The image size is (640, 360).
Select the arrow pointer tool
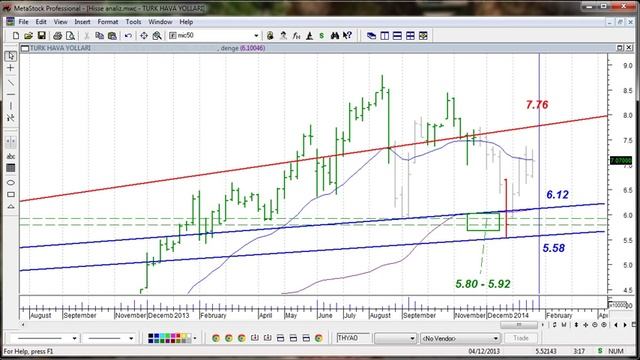click(11, 56)
